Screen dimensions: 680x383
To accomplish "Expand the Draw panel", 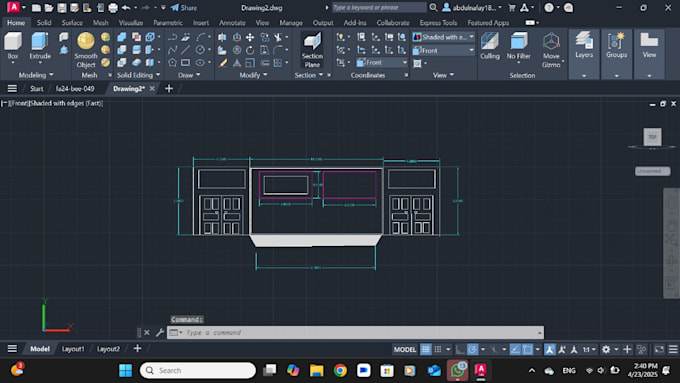I will 189,75.
